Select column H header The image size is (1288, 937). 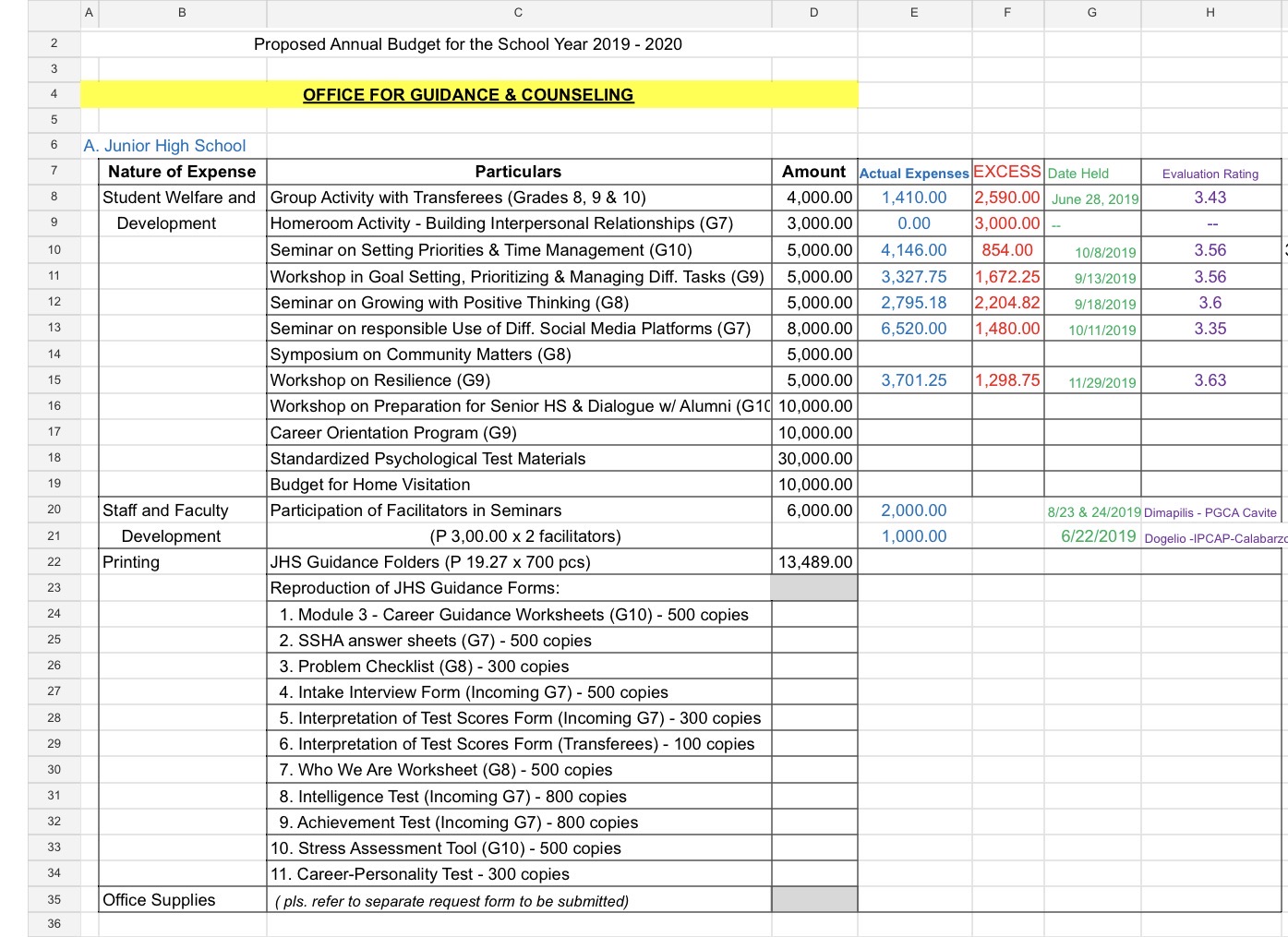point(1210,13)
